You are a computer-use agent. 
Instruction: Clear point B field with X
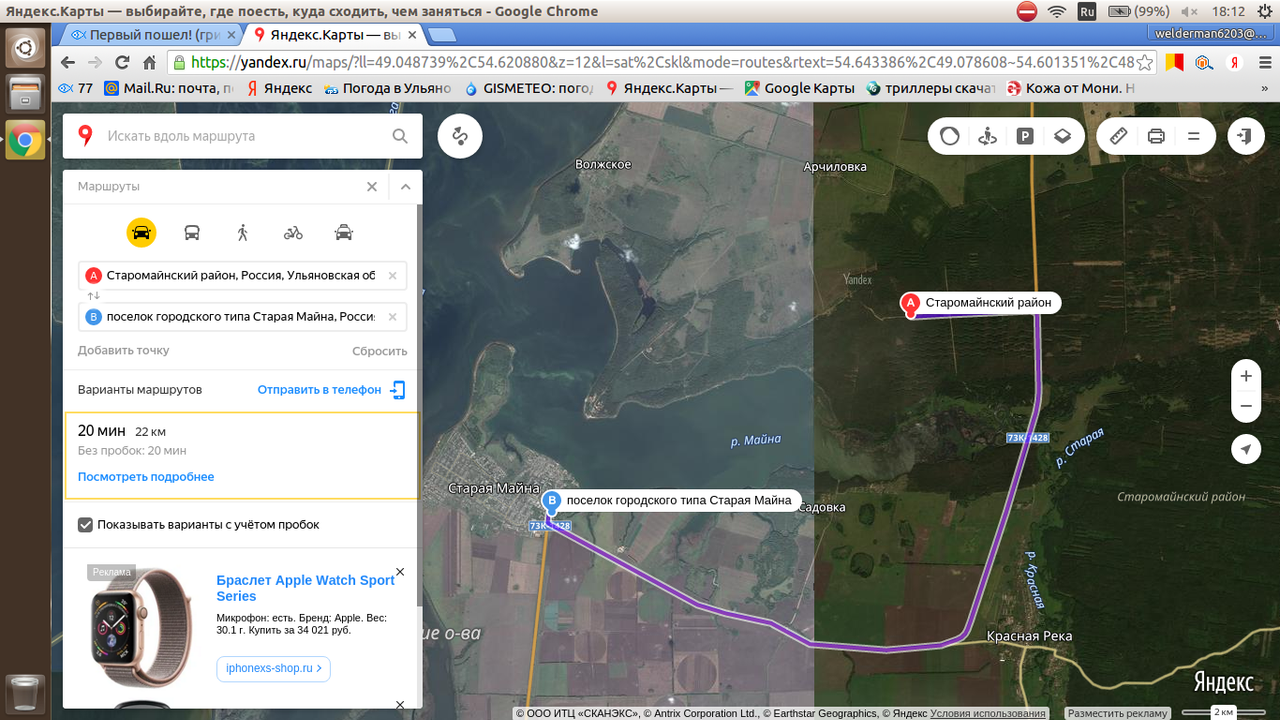click(392, 317)
